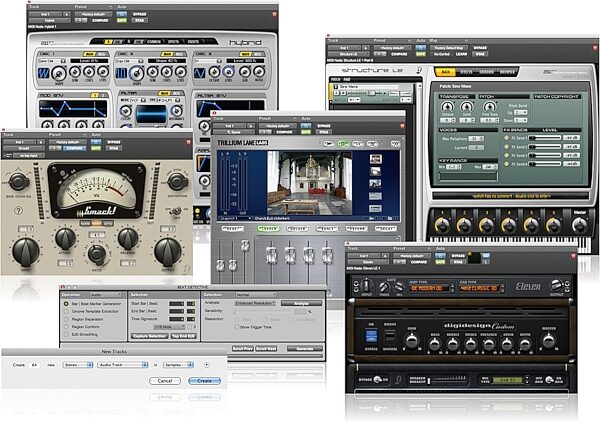
Task: Click the Osc 2 waveform icon in Hybrid
Action: (x=121, y=73)
